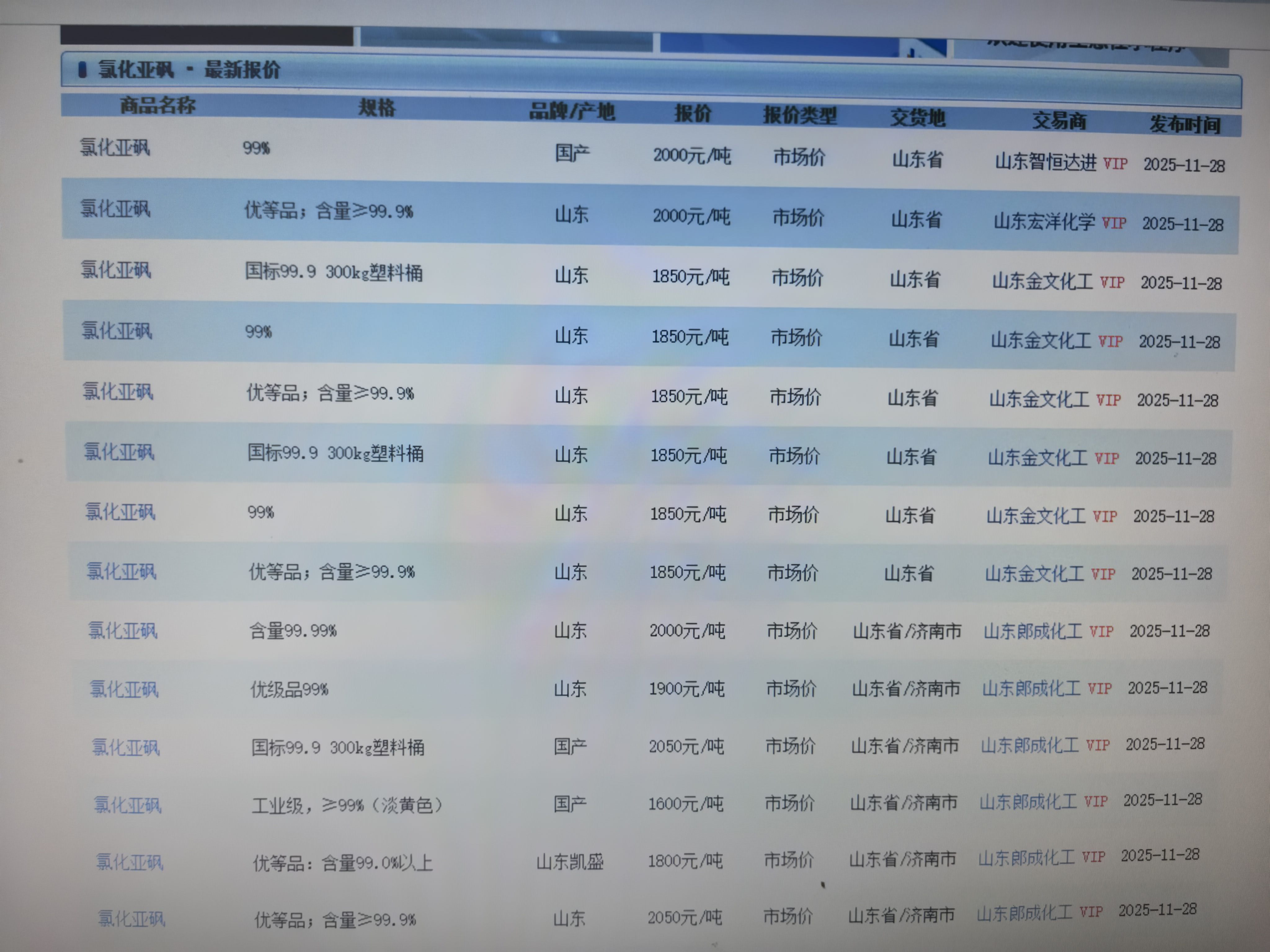1270x952 pixels.
Task: Open the dark banner at top left
Action: [x=207, y=36]
